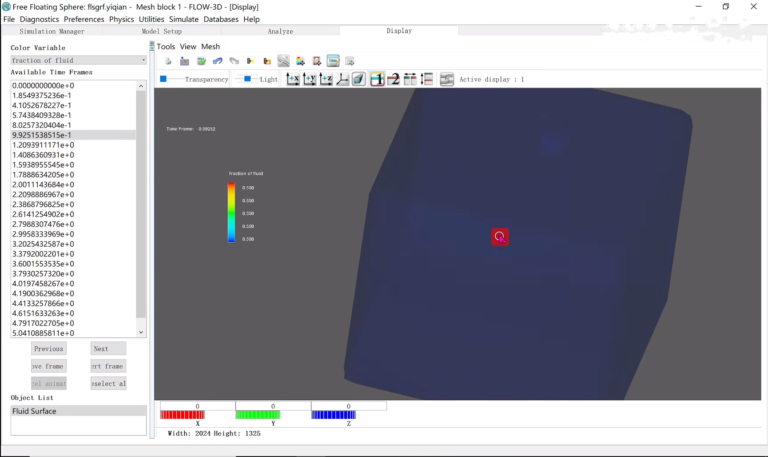Select Fluid Surface in Object List

click(78, 411)
